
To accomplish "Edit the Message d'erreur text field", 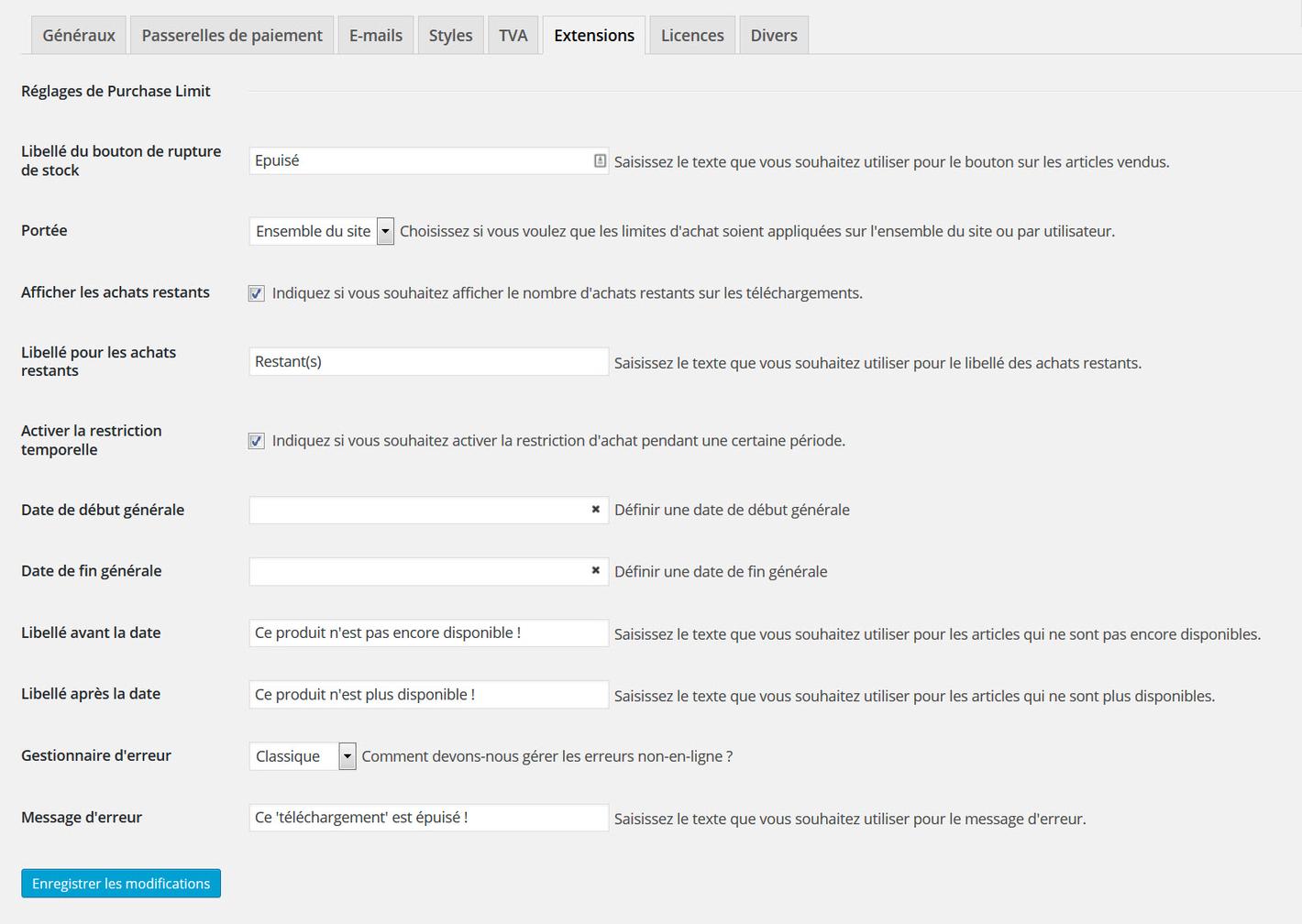I will pos(428,818).
